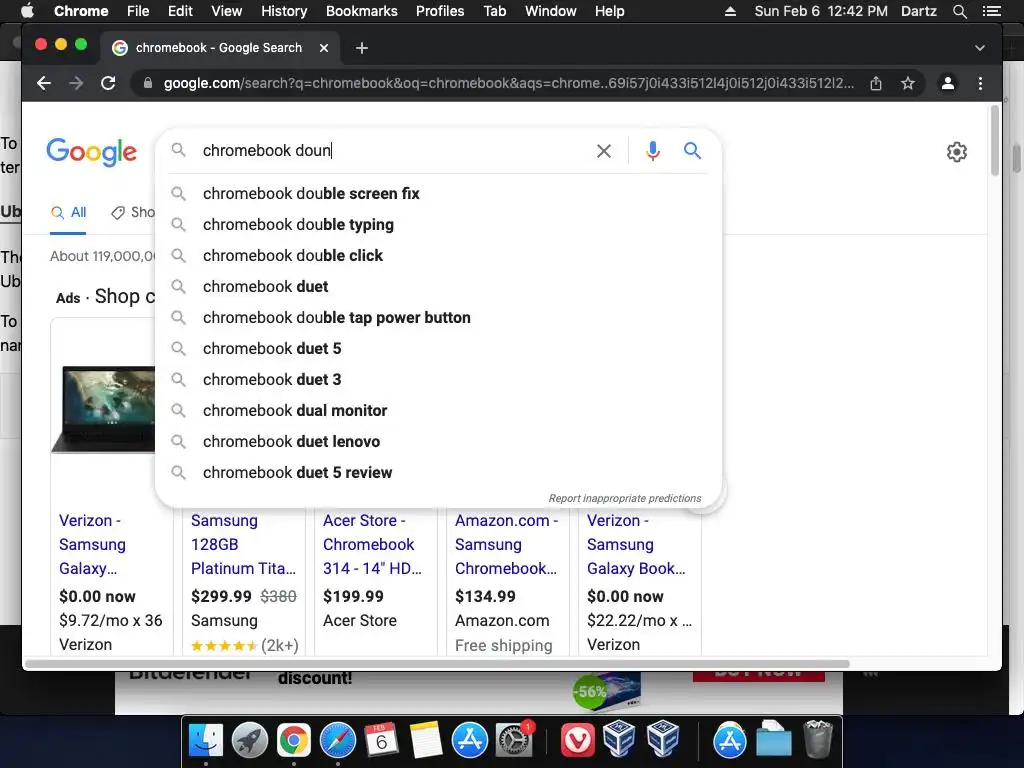Open Verizon Samsung Galaxy $9.72/mo ad link
The width and height of the screenshot is (1024, 768).
(x=92, y=544)
